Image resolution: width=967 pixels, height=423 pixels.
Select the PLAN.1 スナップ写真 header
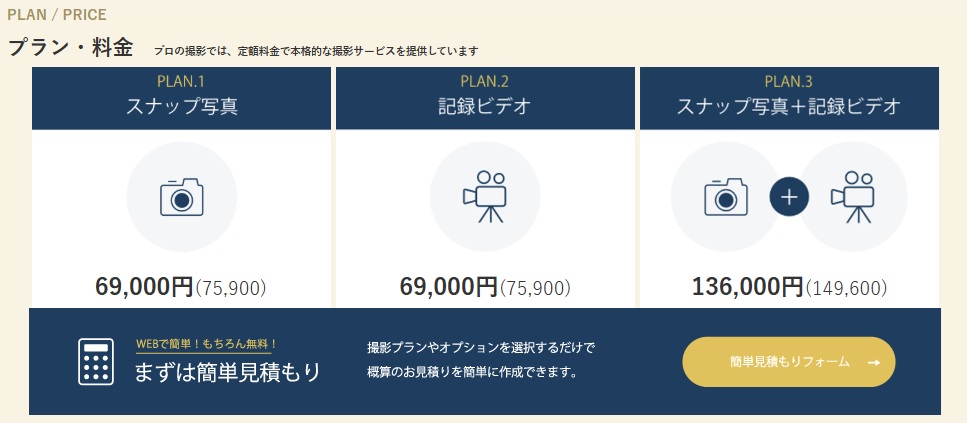tap(182, 98)
